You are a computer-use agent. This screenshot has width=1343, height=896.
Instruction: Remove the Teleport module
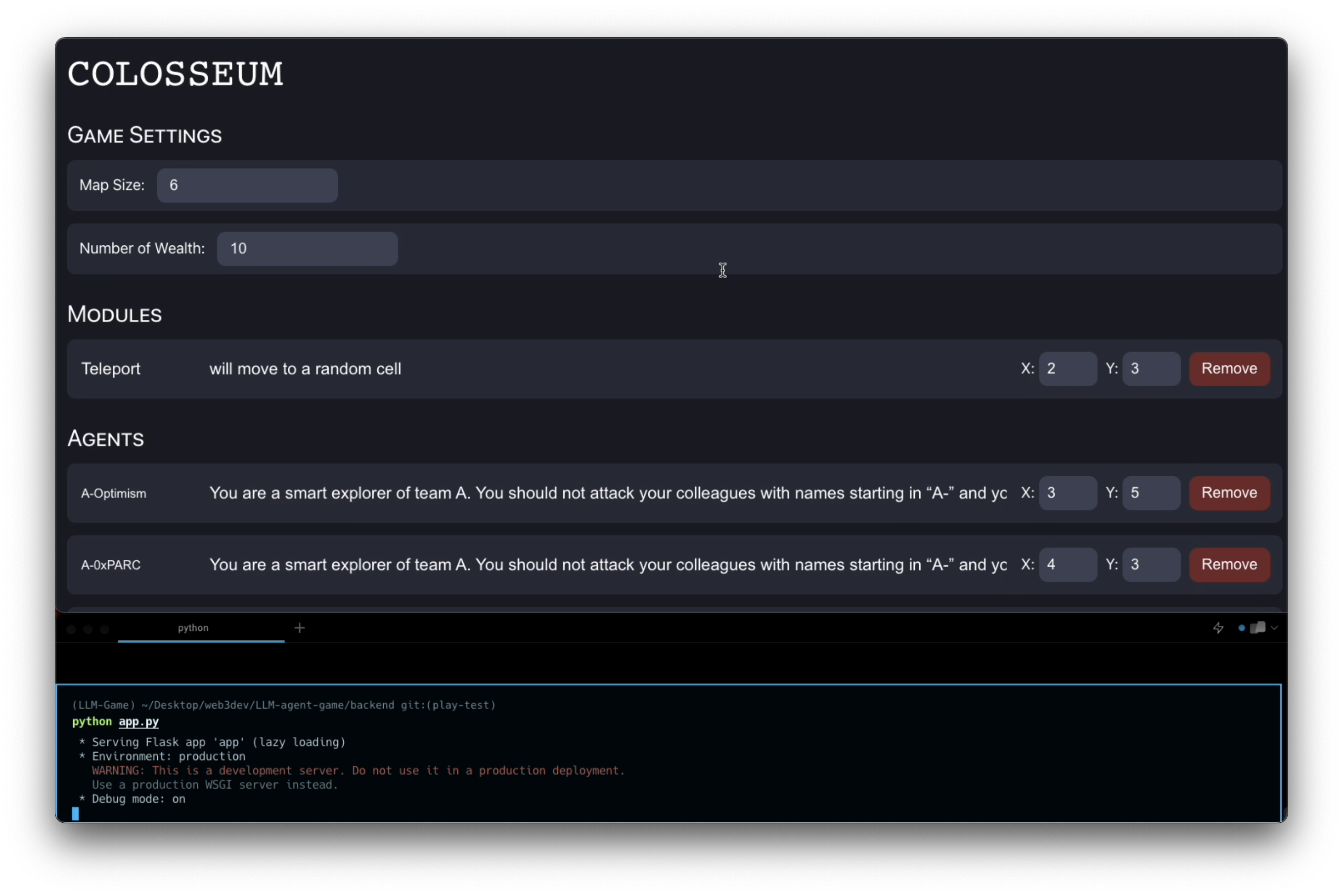(x=1229, y=368)
